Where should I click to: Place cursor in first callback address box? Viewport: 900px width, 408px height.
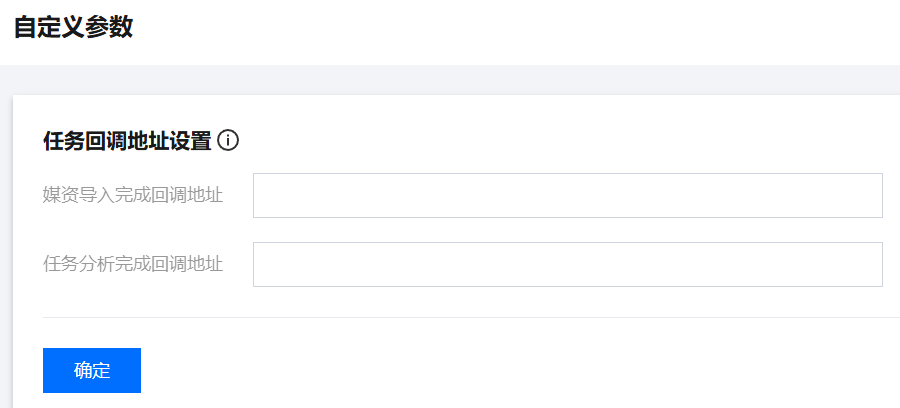pyautogui.click(x=567, y=195)
